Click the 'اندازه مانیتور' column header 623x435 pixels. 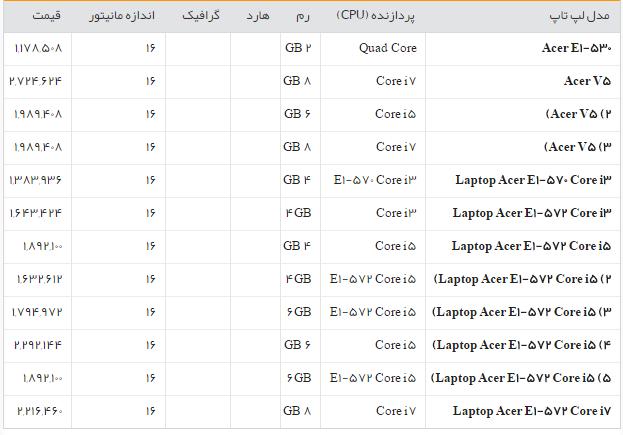(122, 16)
